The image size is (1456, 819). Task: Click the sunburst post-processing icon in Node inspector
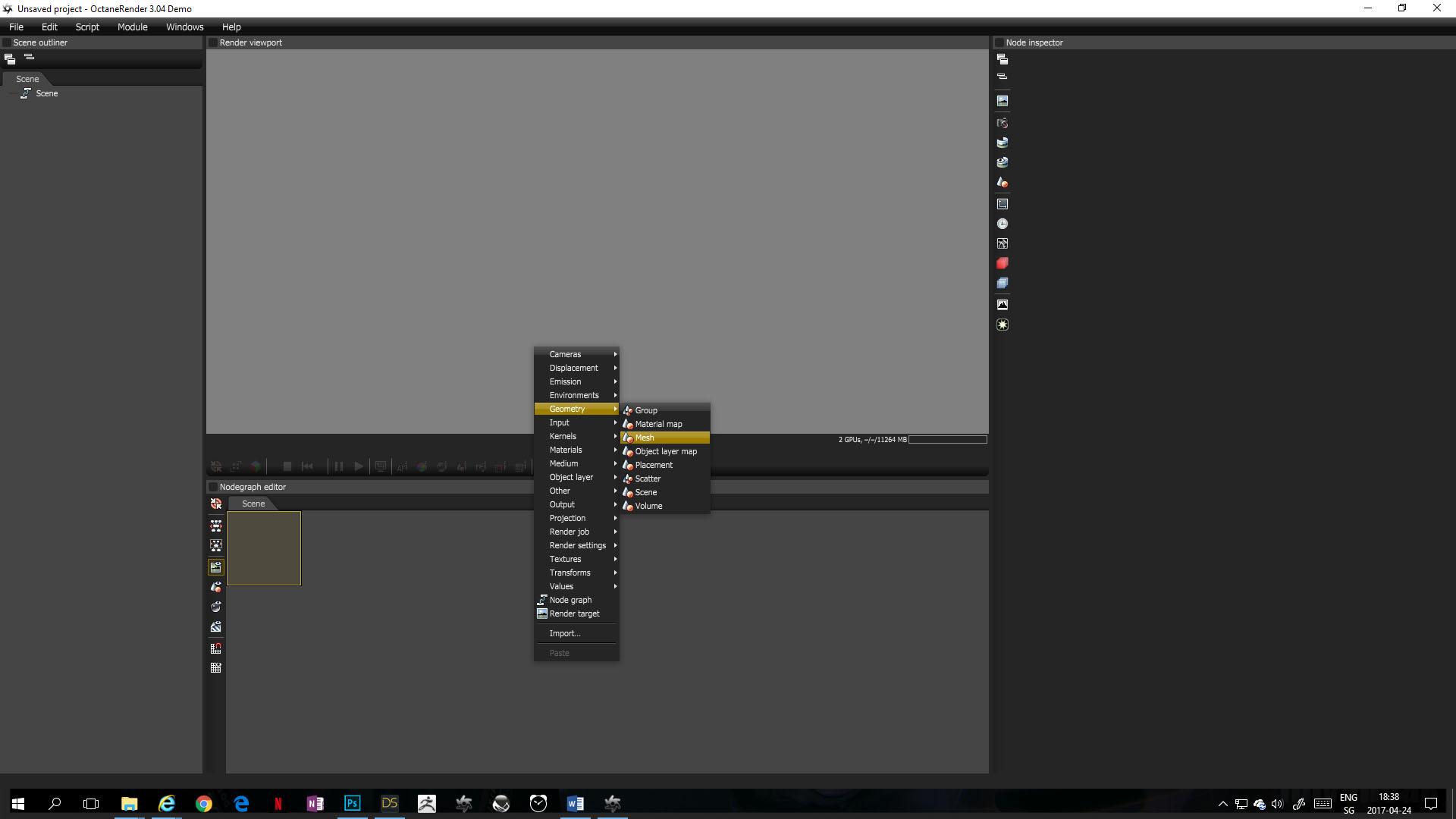tap(1002, 325)
